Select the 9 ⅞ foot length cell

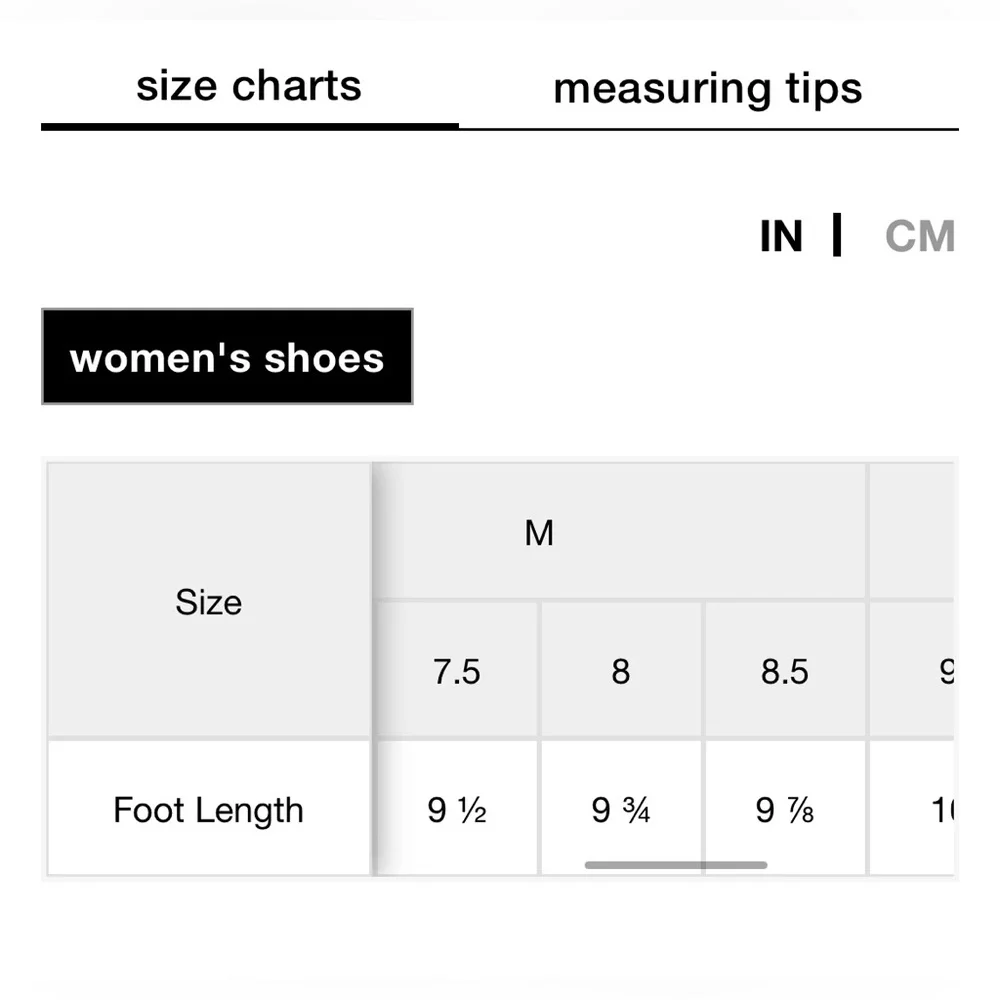785,809
